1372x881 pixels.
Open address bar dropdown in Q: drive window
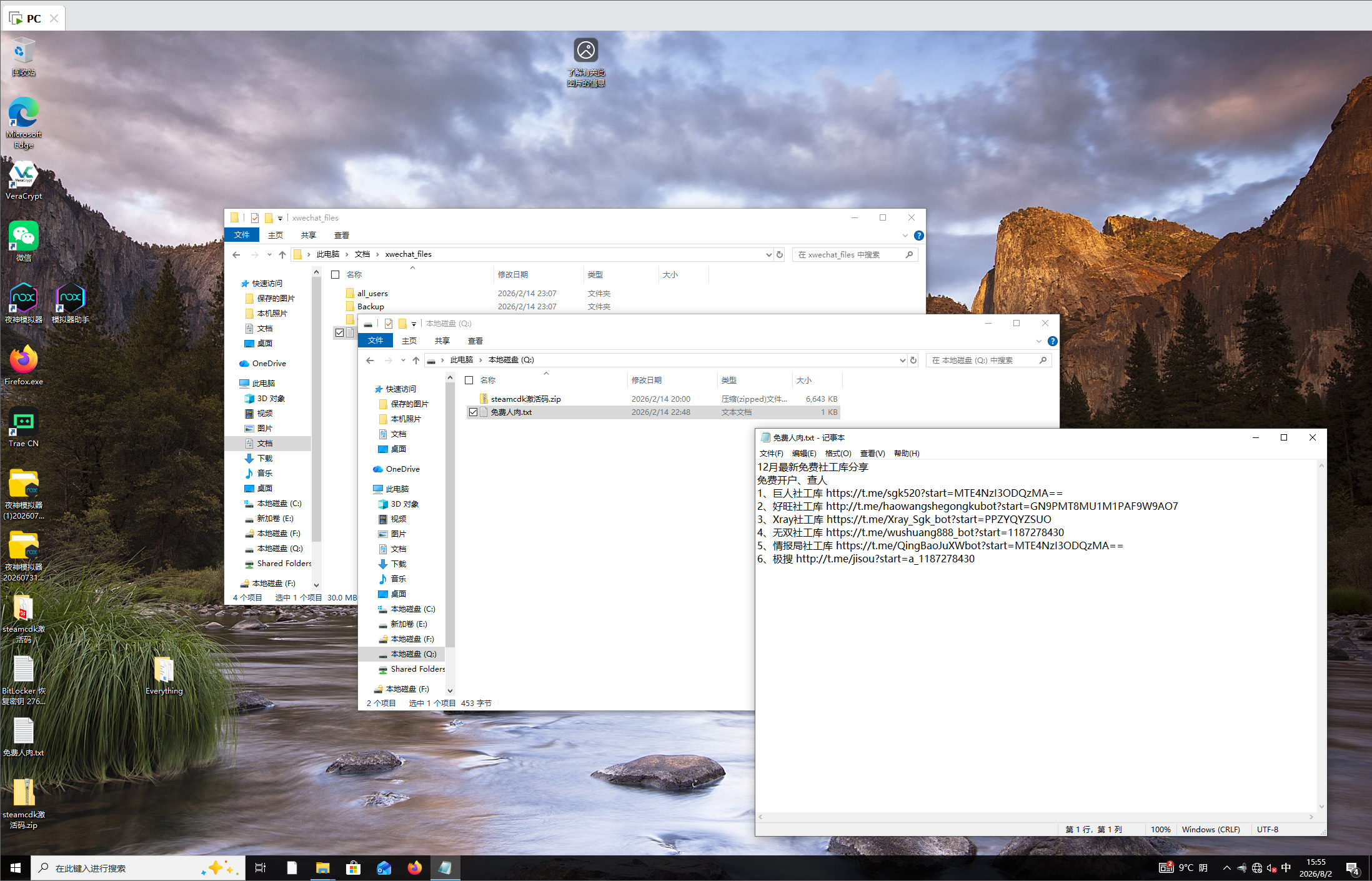pos(902,361)
